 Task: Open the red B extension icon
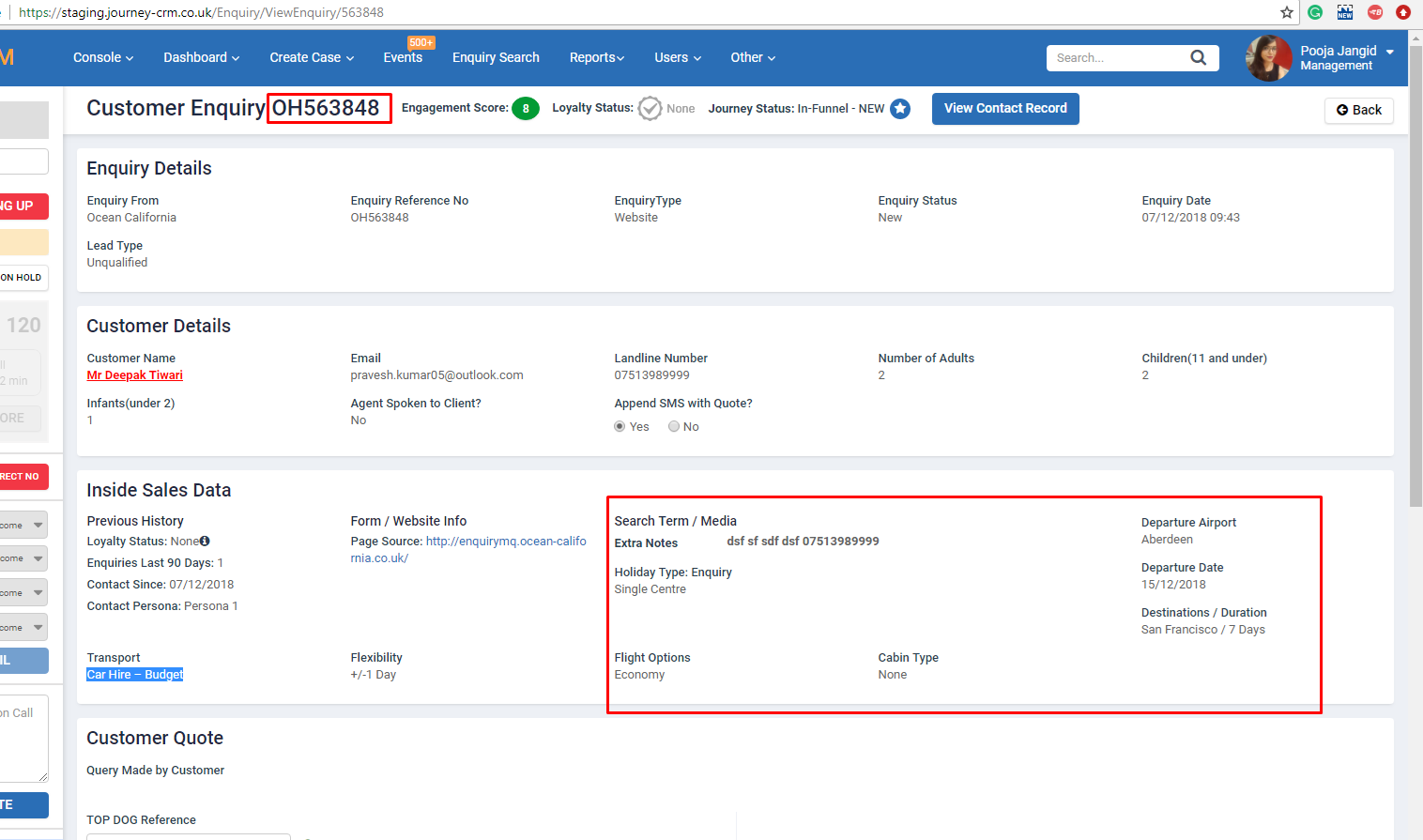tap(1375, 12)
